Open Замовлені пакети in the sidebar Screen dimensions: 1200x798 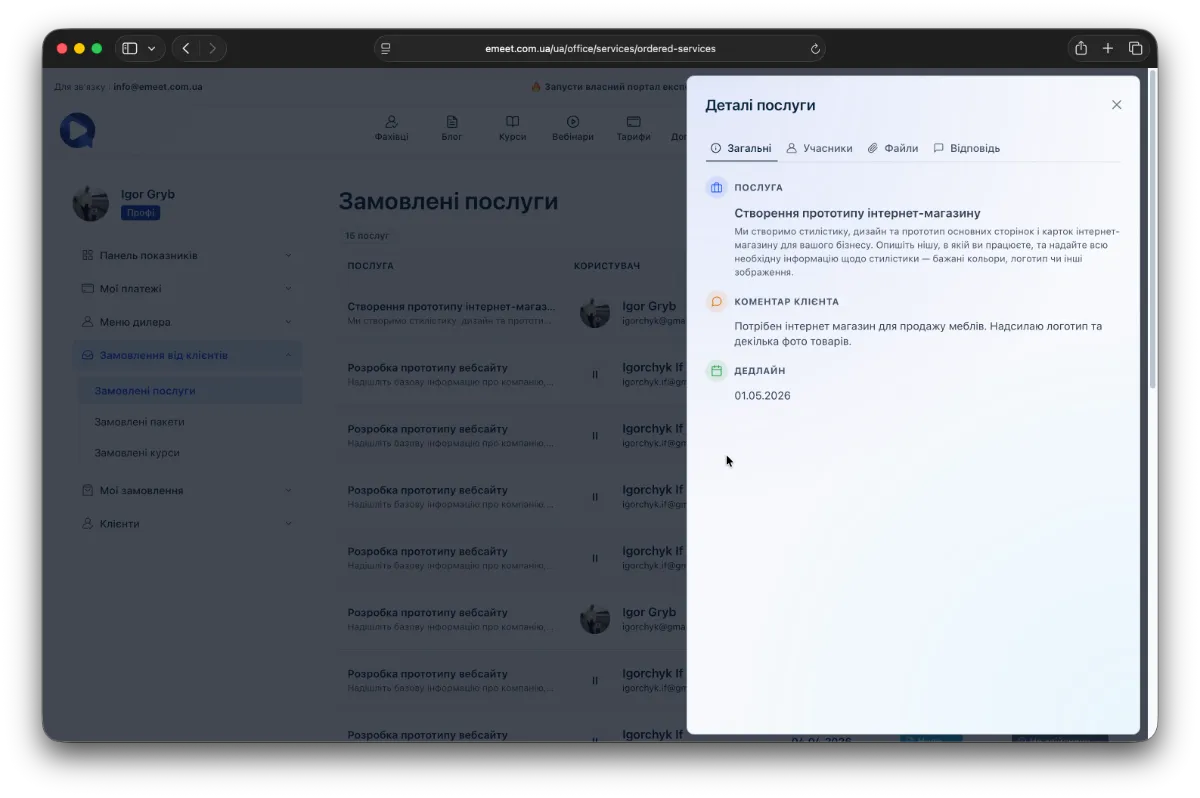coord(139,422)
